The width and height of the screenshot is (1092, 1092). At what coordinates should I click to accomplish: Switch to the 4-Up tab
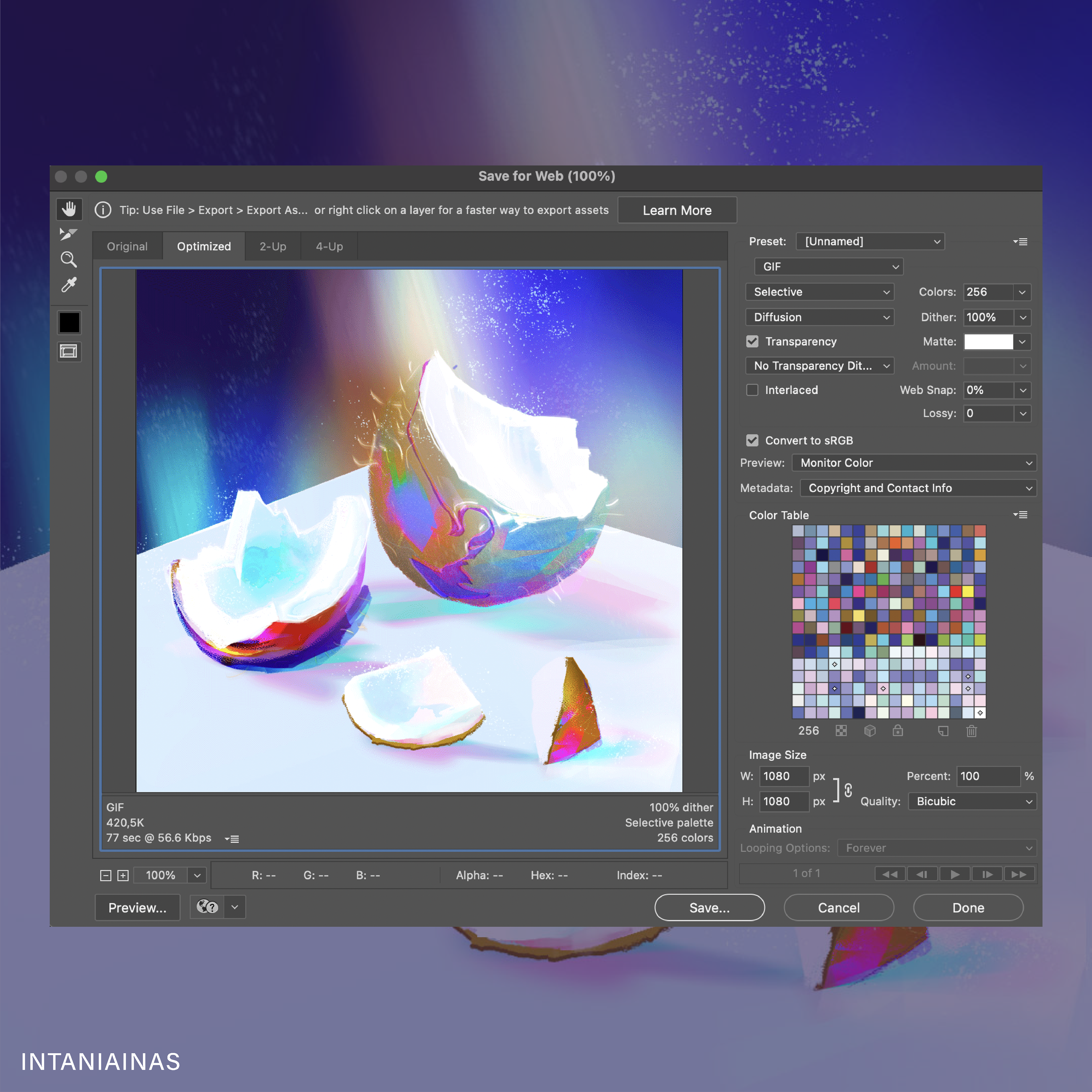coord(330,247)
